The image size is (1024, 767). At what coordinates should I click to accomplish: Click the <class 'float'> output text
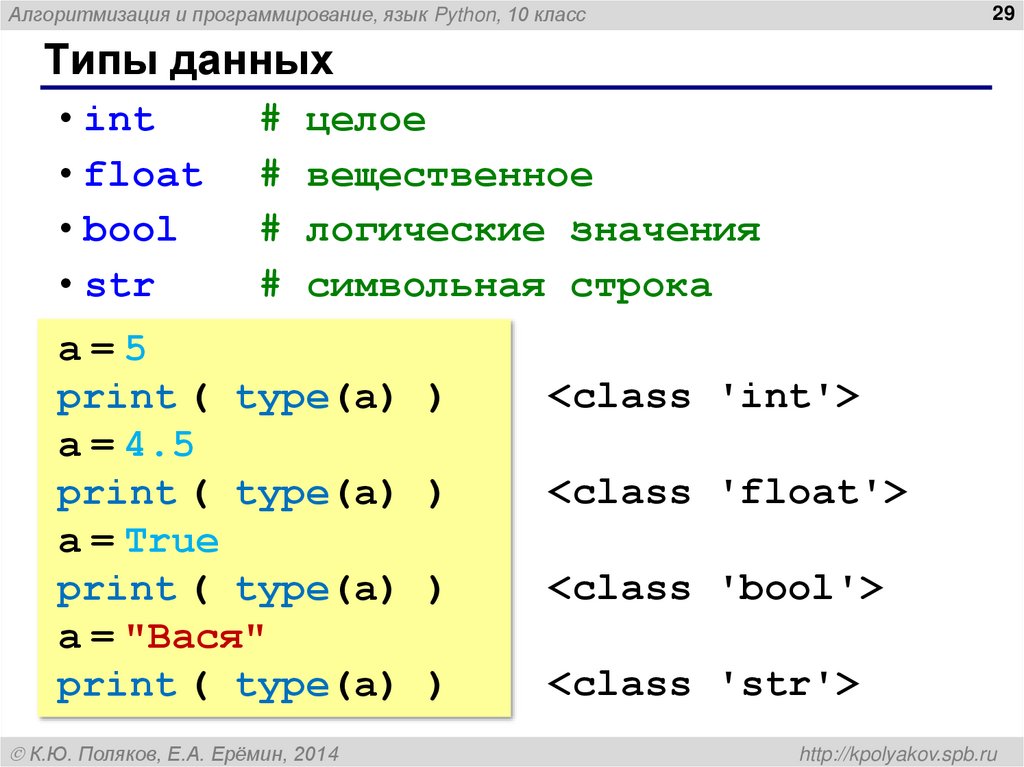727,492
